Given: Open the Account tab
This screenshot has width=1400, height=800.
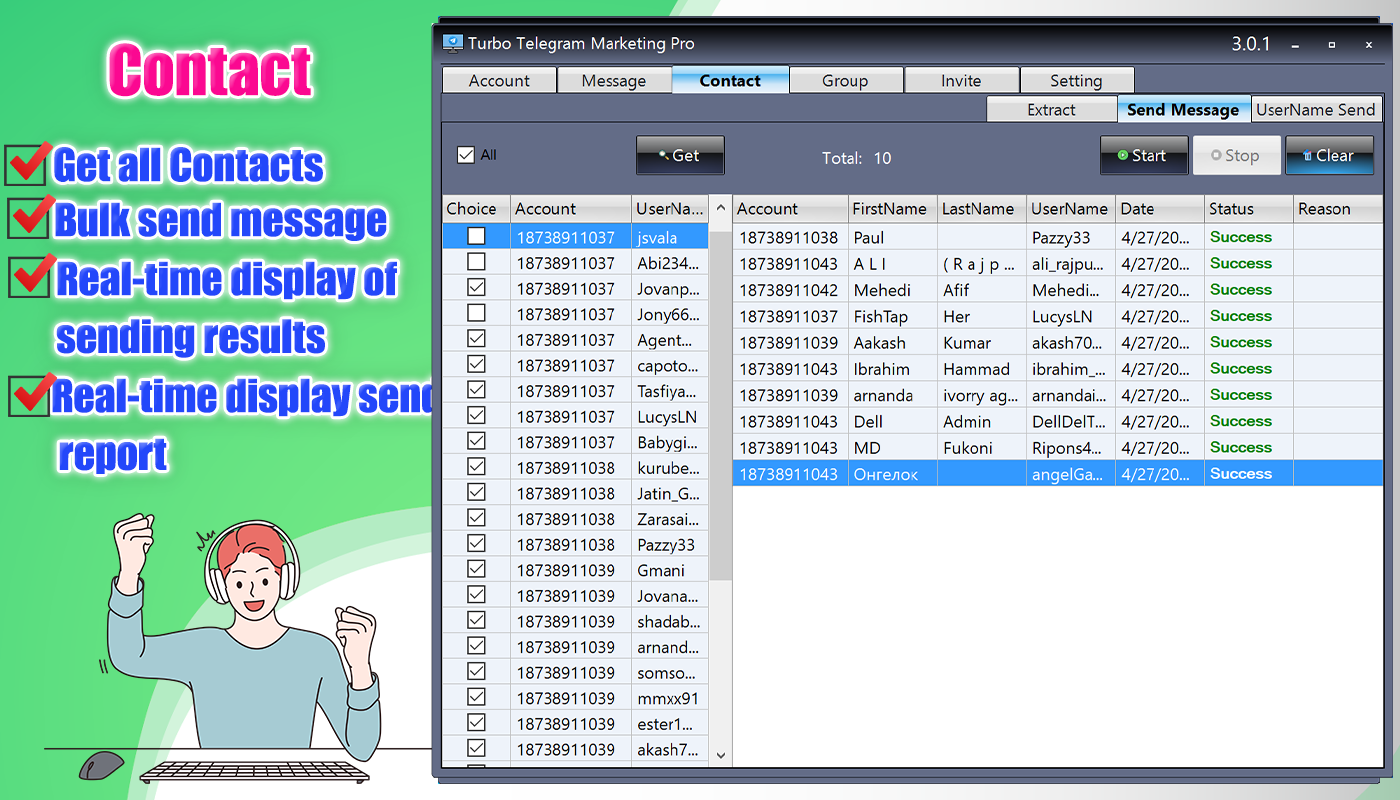Looking at the screenshot, I should click(x=499, y=81).
